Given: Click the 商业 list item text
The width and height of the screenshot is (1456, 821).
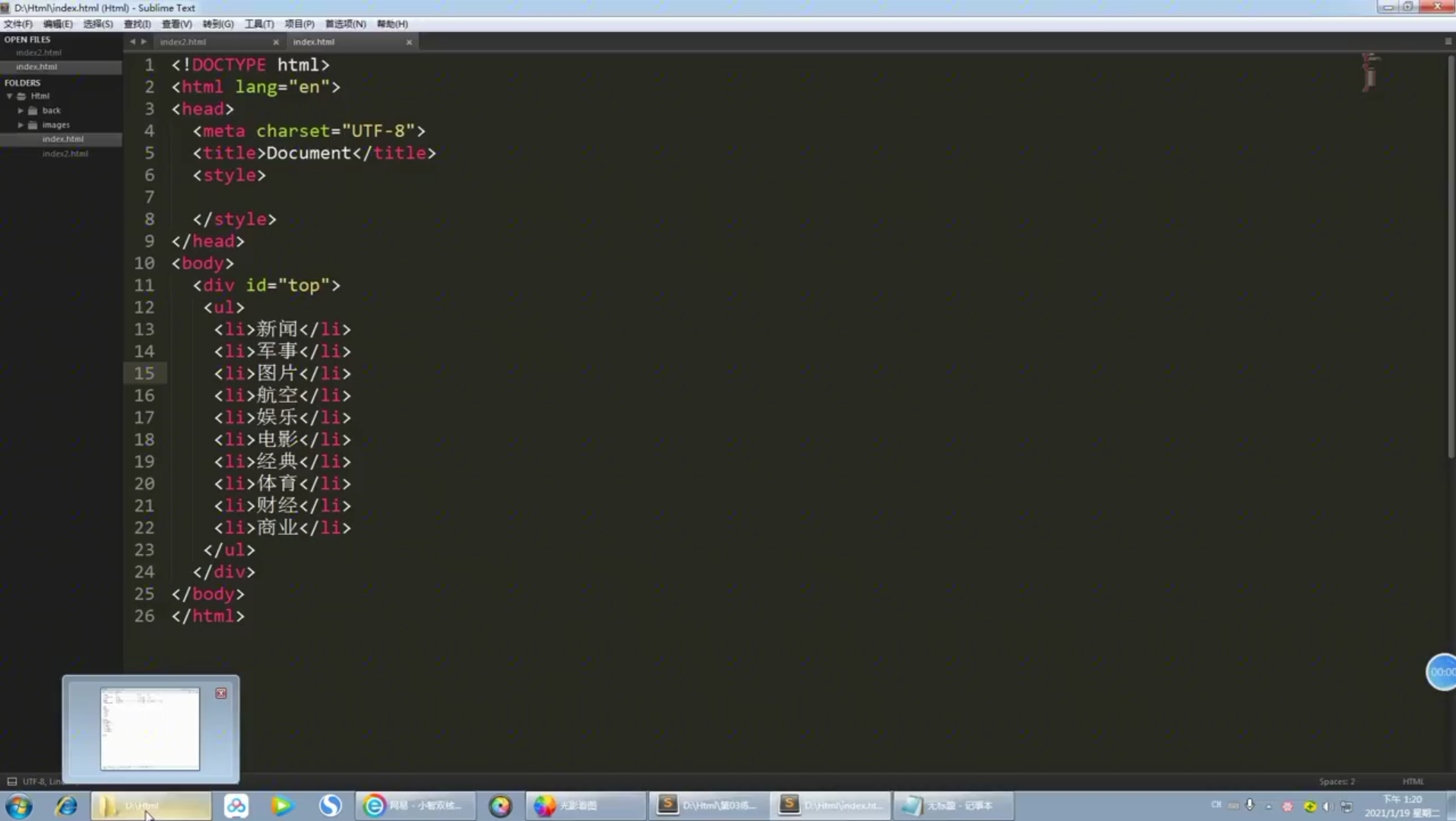Looking at the screenshot, I should click(x=277, y=528).
